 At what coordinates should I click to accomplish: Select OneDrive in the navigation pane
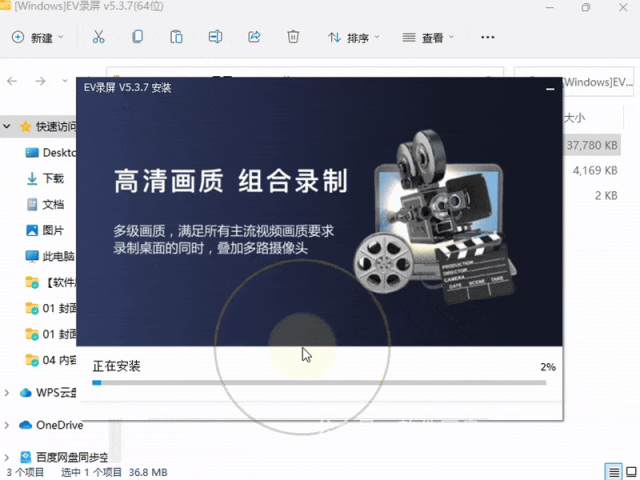(51, 425)
